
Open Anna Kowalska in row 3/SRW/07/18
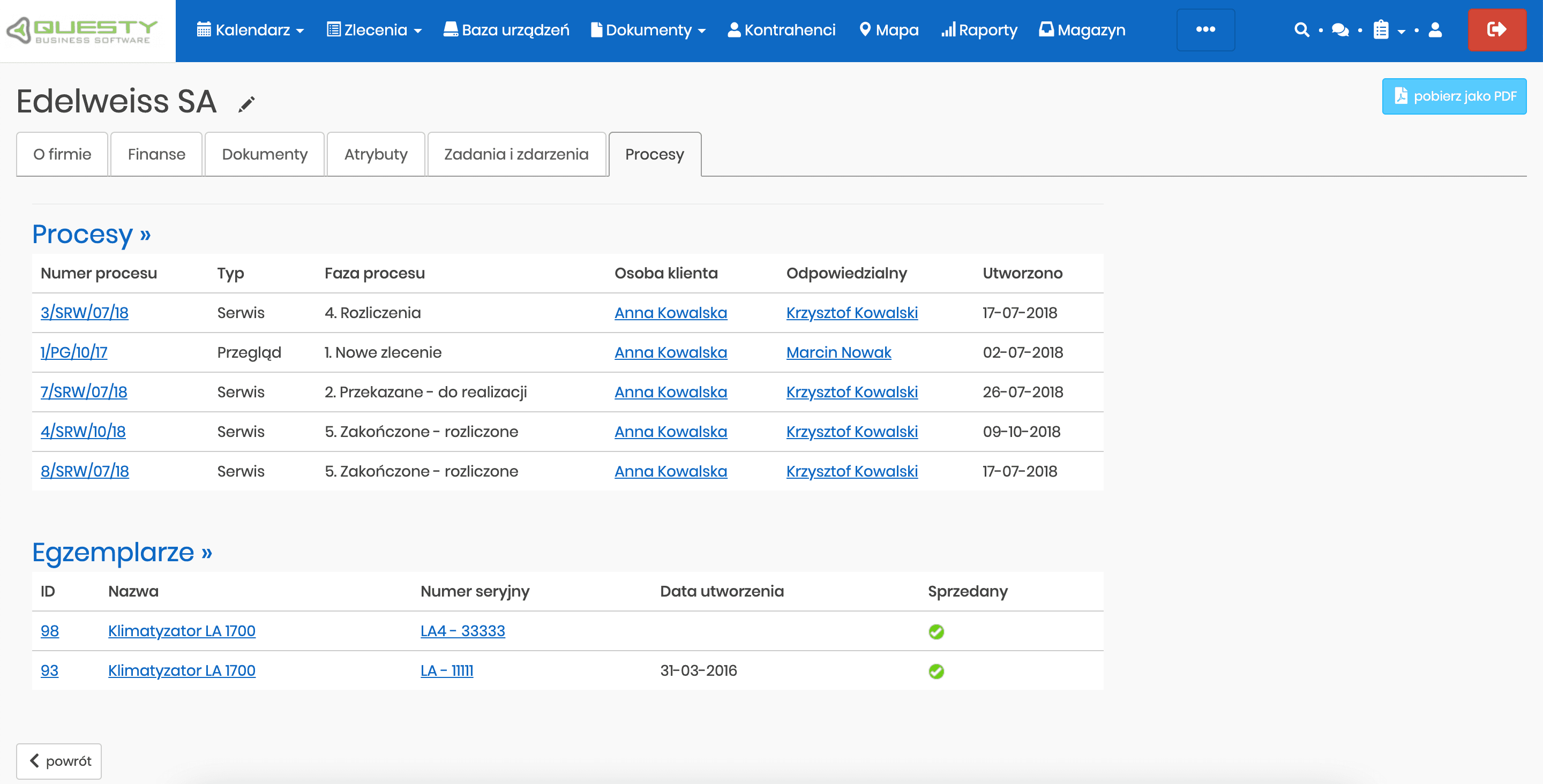click(x=671, y=312)
